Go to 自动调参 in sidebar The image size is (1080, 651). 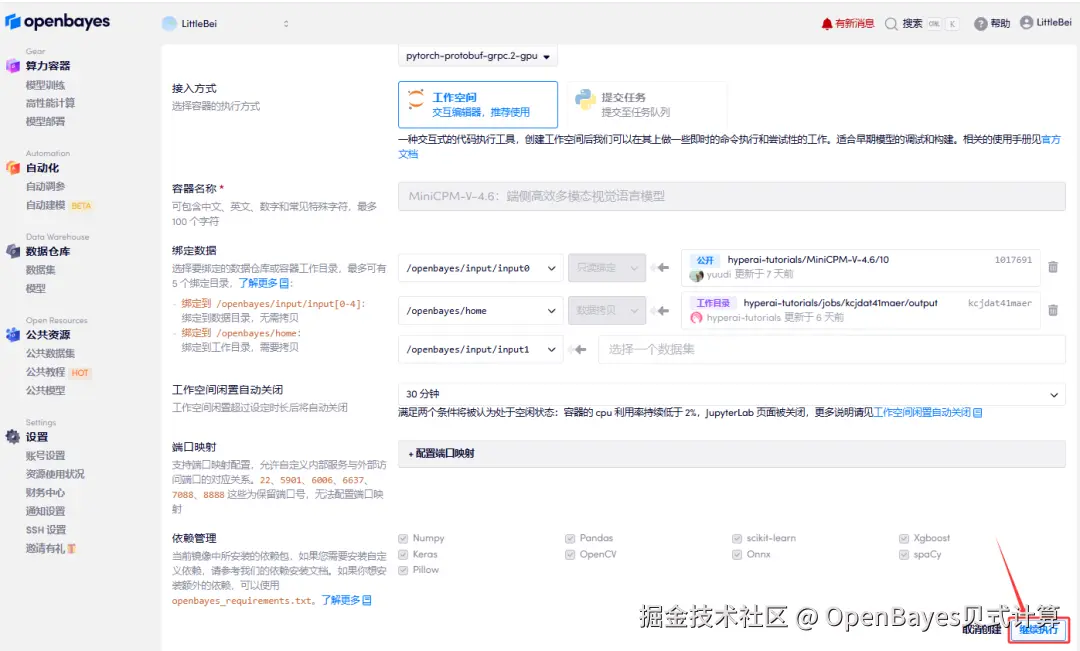(x=45, y=186)
